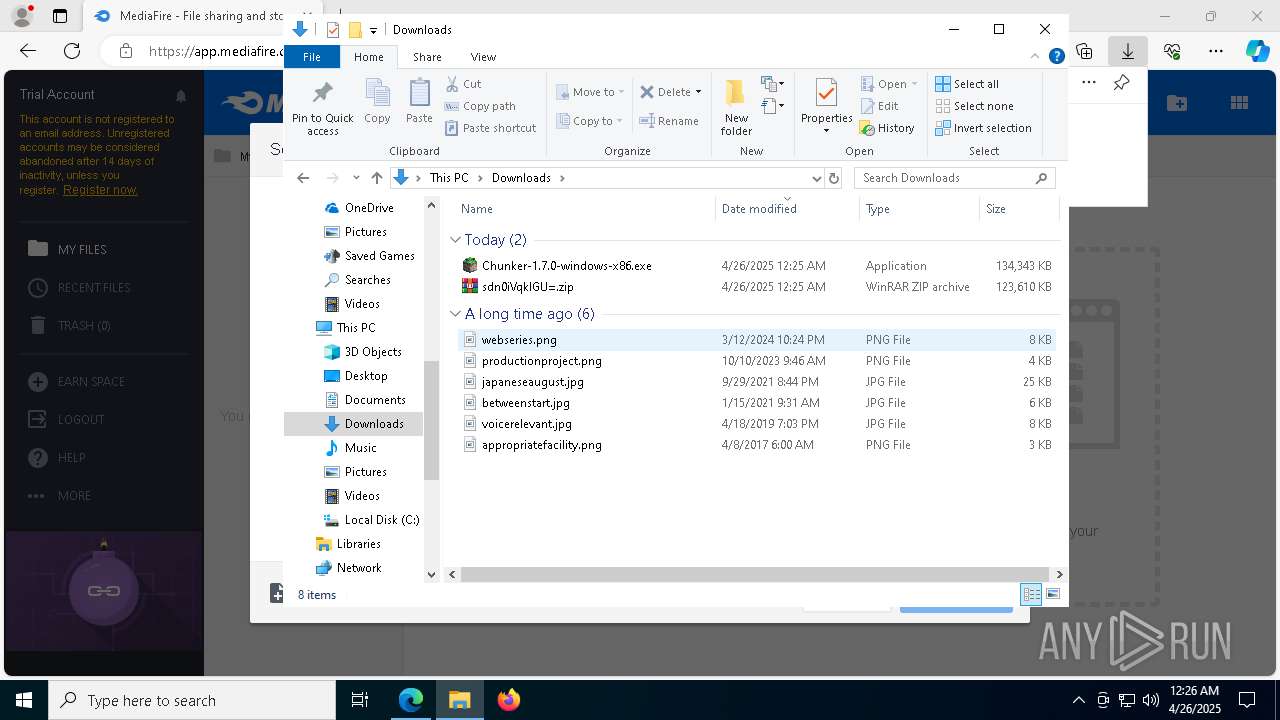1280x720 pixels.
Task: Open recent locations dropdown
Action: (356, 178)
